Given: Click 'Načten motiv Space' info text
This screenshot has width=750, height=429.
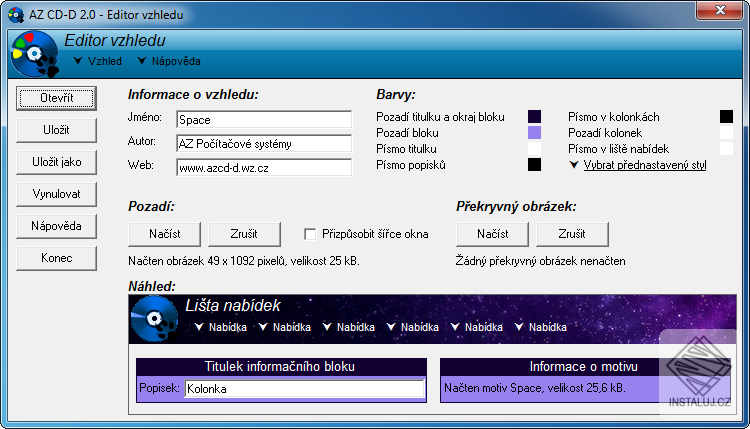Looking at the screenshot, I should tap(535, 388).
